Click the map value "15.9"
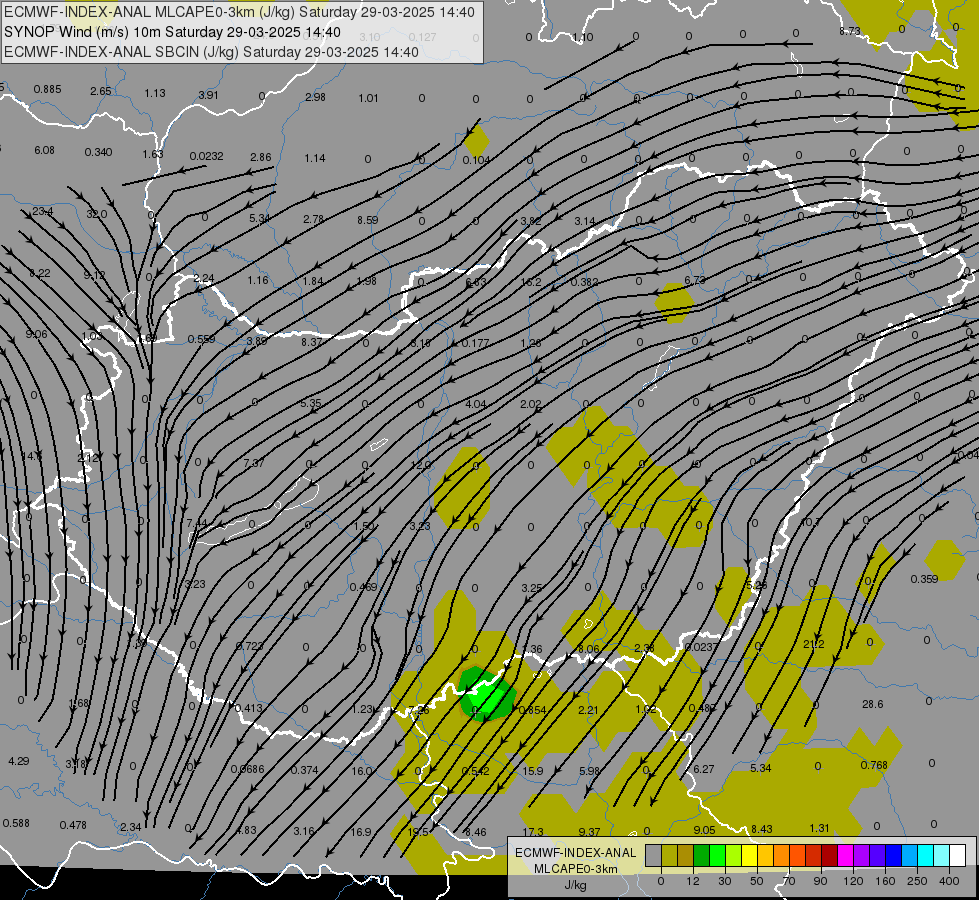The height and width of the screenshot is (900, 979). click(533, 771)
